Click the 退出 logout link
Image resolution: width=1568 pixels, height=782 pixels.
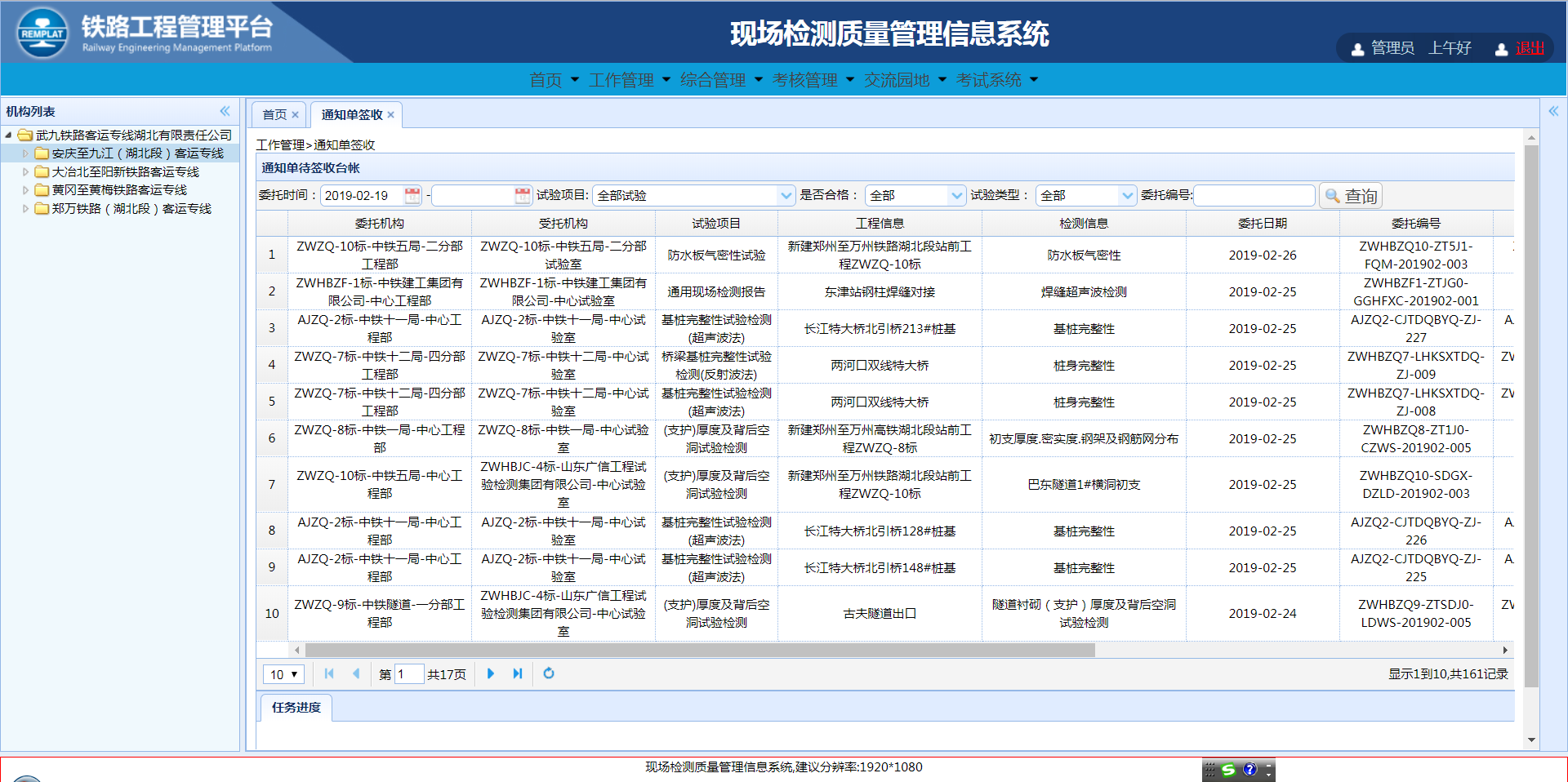tap(1530, 48)
